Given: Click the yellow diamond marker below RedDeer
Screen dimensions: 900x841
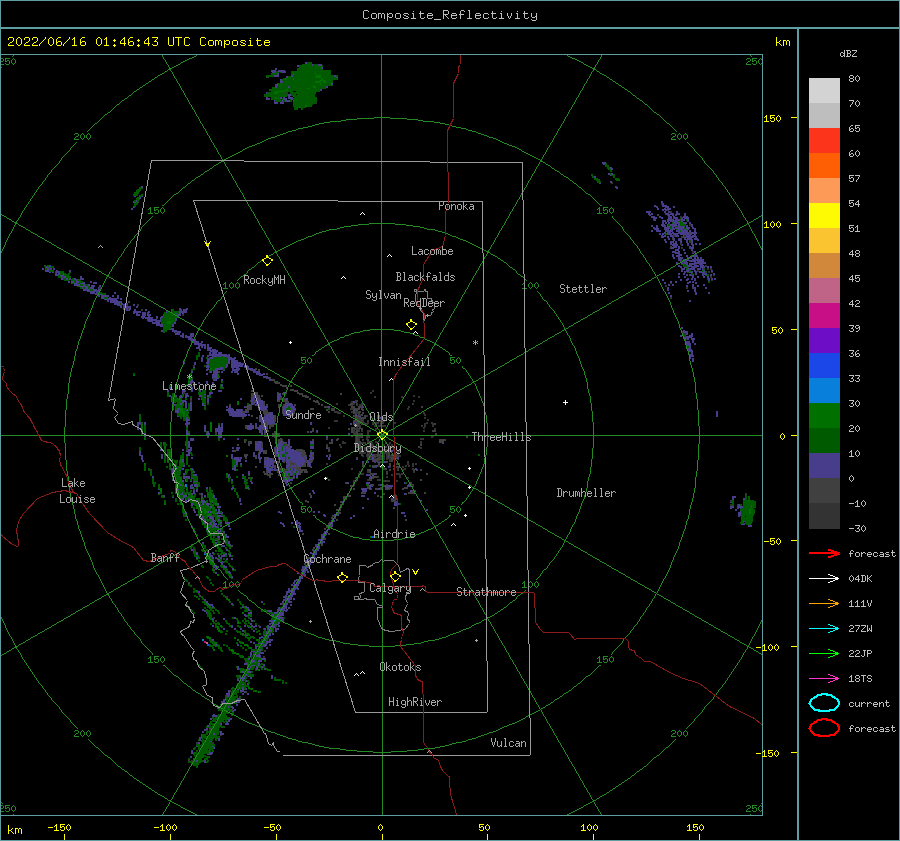Looking at the screenshot, I should pyautogui.click(x=412, y=325).
